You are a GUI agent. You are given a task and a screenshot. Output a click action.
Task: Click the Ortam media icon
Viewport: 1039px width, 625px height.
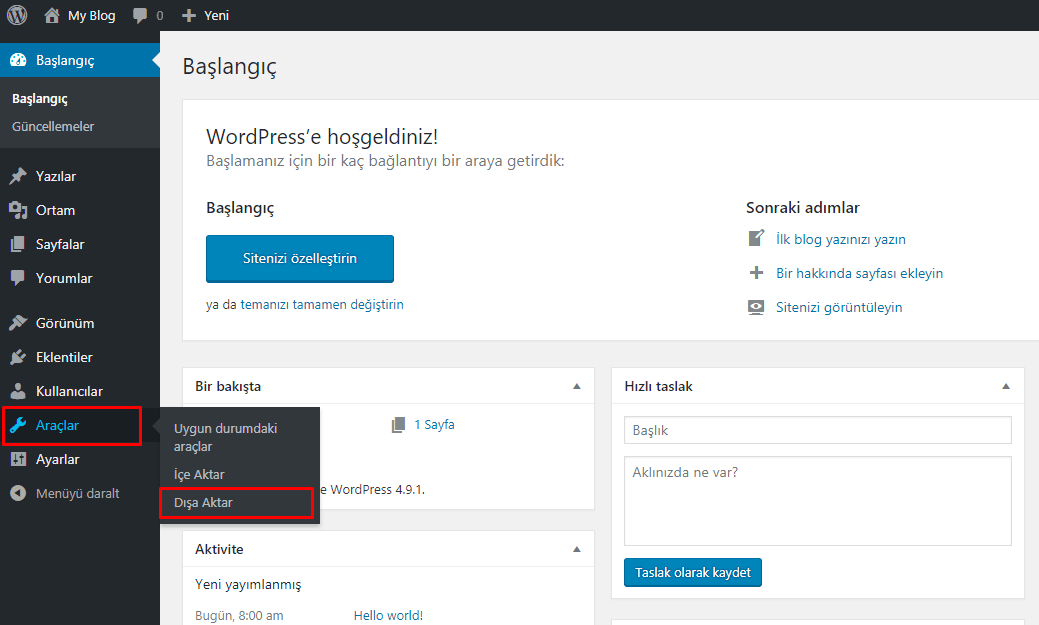pyautogui.click(x=18, y=211)
